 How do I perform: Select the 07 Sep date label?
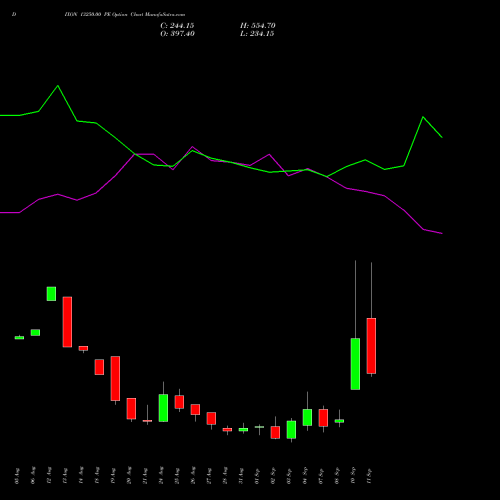(321, 476)
